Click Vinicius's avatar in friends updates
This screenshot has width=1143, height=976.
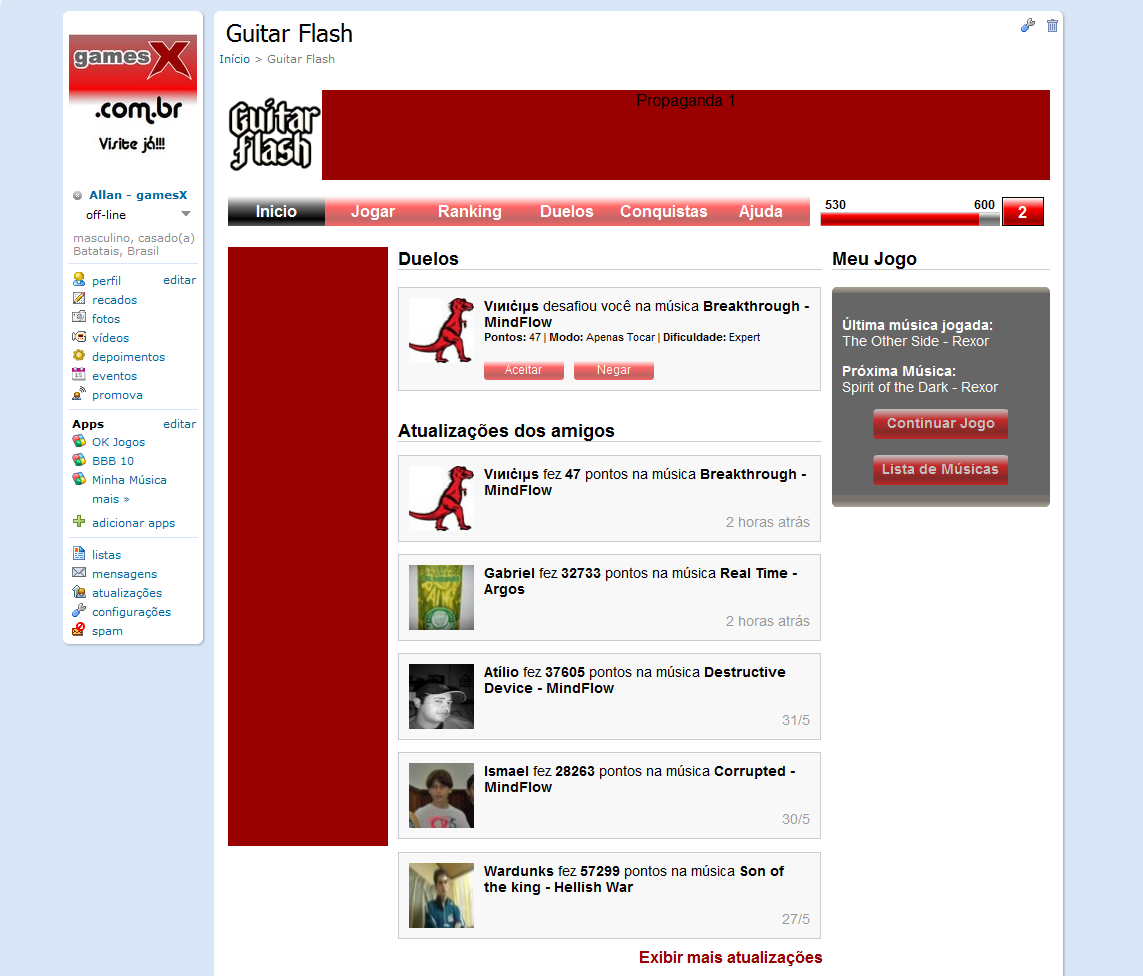[441, 498]
